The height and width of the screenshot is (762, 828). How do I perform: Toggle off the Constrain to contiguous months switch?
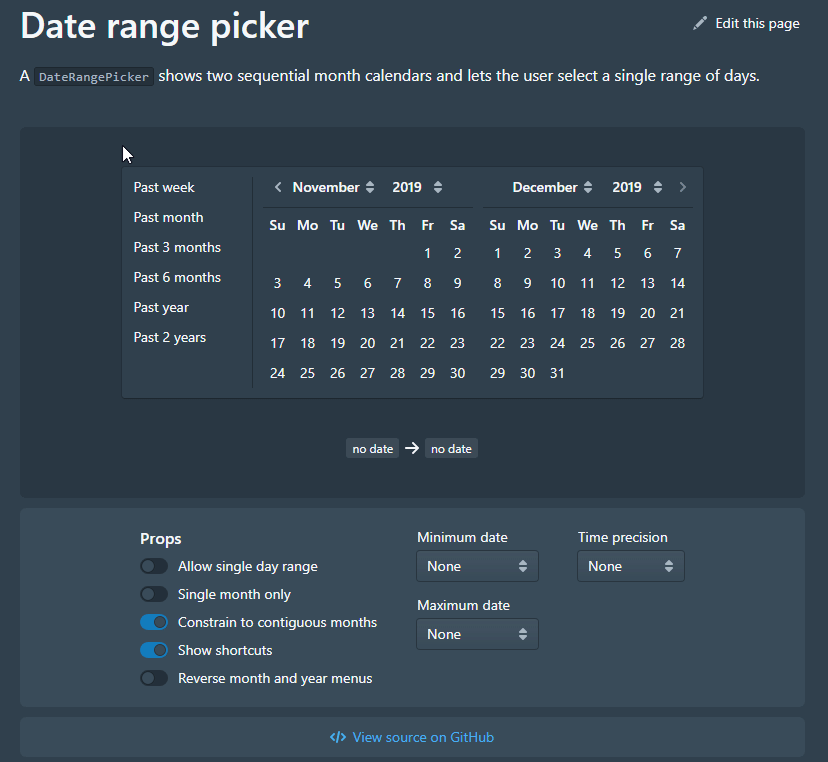click(x=153, y=622)
